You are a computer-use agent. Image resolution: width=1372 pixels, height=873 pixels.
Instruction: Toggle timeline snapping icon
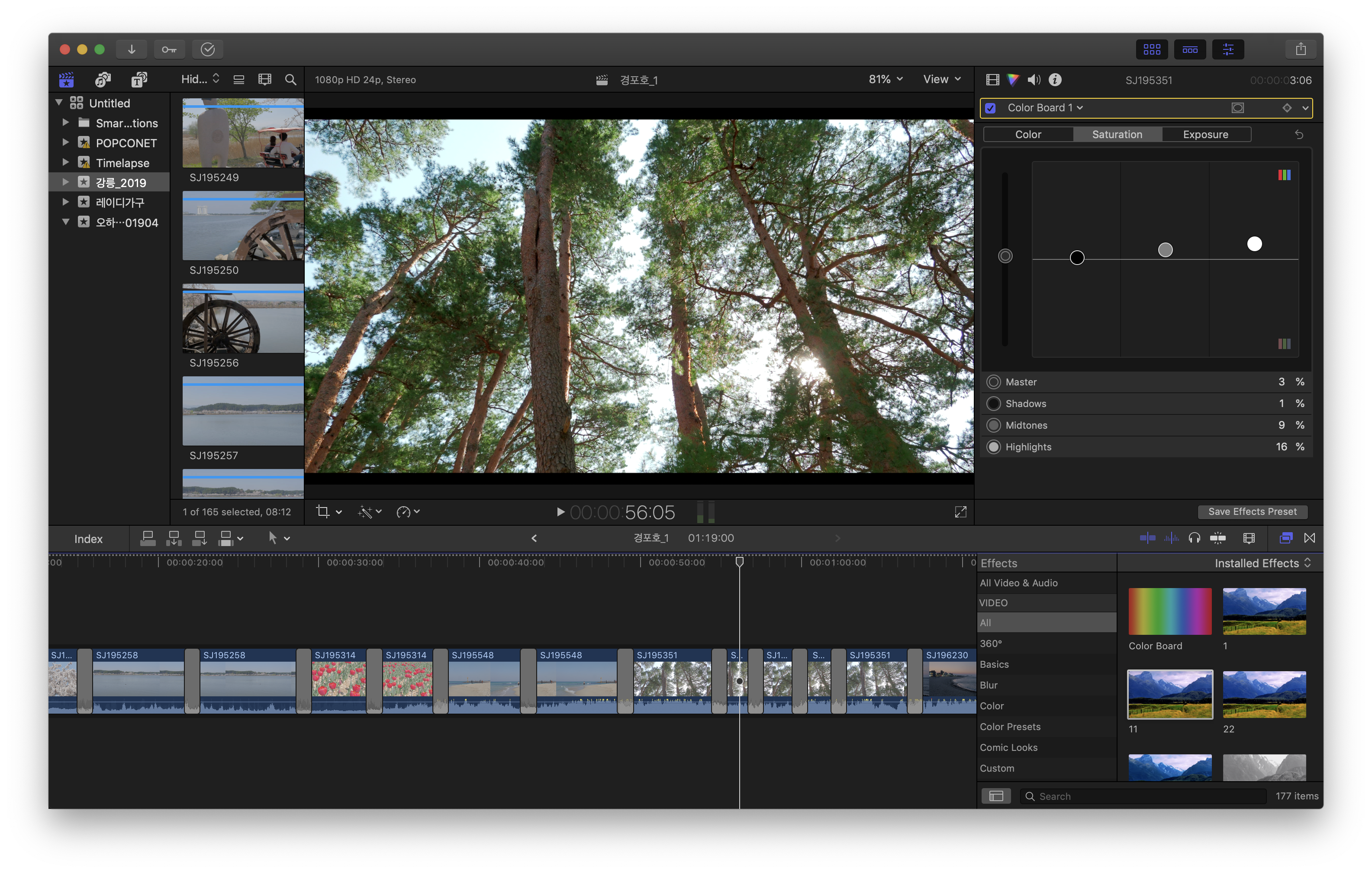coord(1217,538)
